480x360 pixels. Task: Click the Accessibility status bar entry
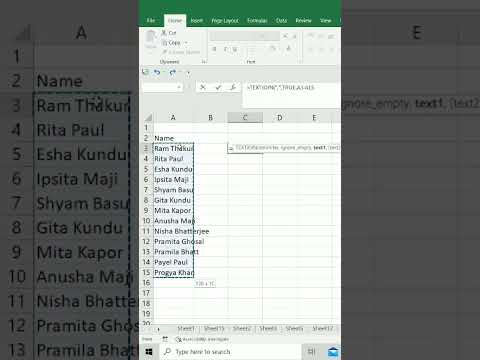point(202,339)
